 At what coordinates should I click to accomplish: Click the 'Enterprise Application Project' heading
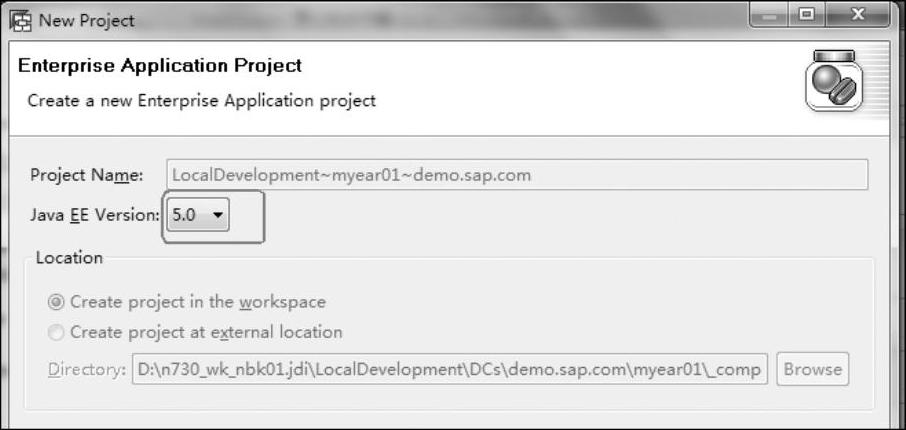(x=160, y=65)
